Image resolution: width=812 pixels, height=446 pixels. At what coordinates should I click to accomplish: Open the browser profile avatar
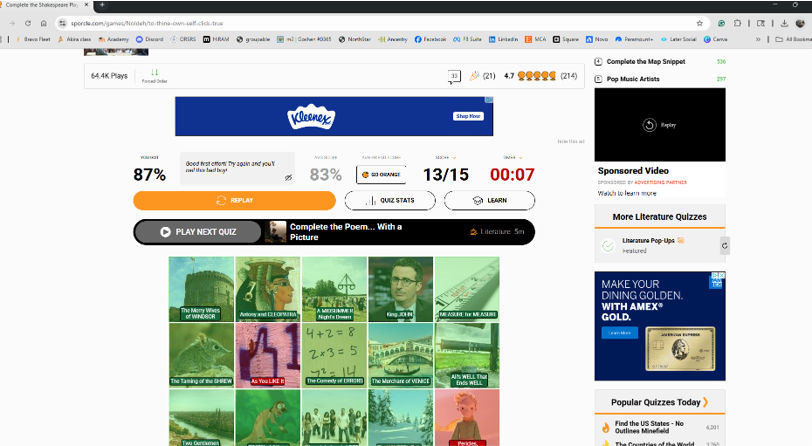[800, 23]
